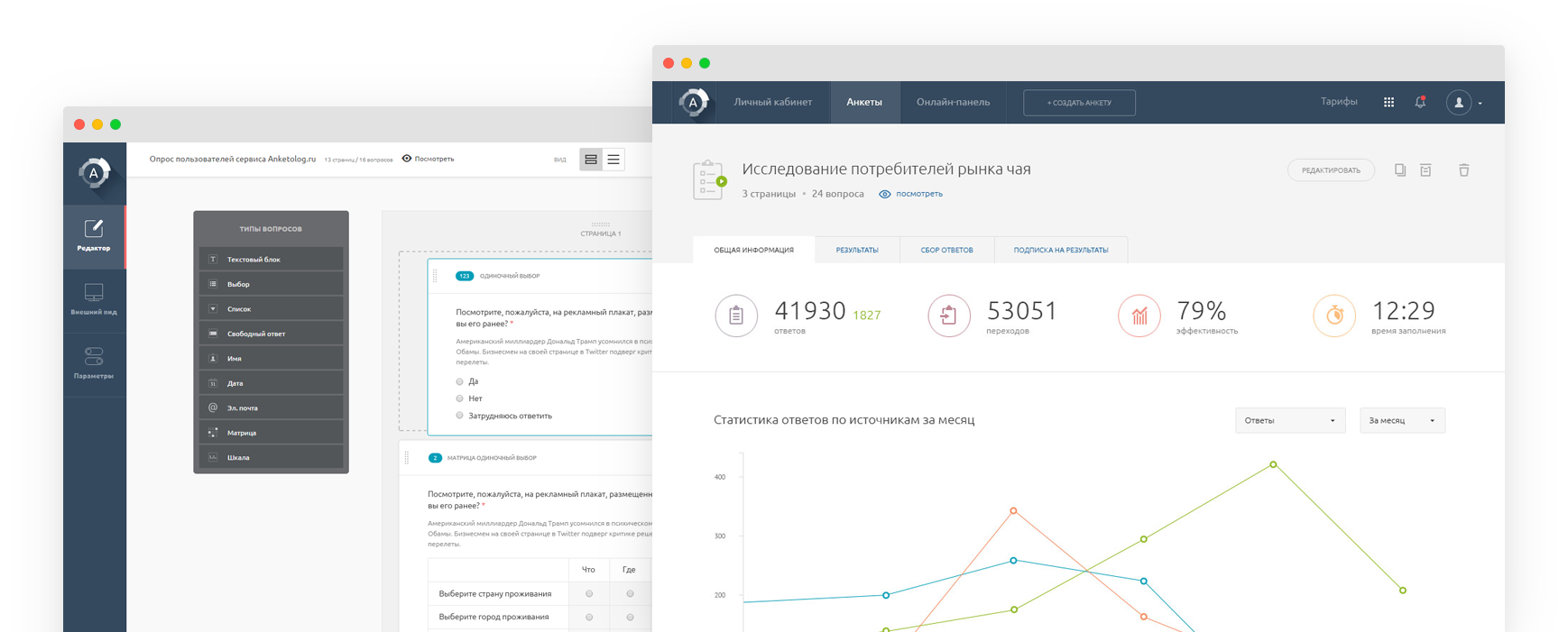Image resolution: width=1568 pixels, height=632 pixels.
Task: Expand the Ответы dropdown
Action: [1289, 420]
